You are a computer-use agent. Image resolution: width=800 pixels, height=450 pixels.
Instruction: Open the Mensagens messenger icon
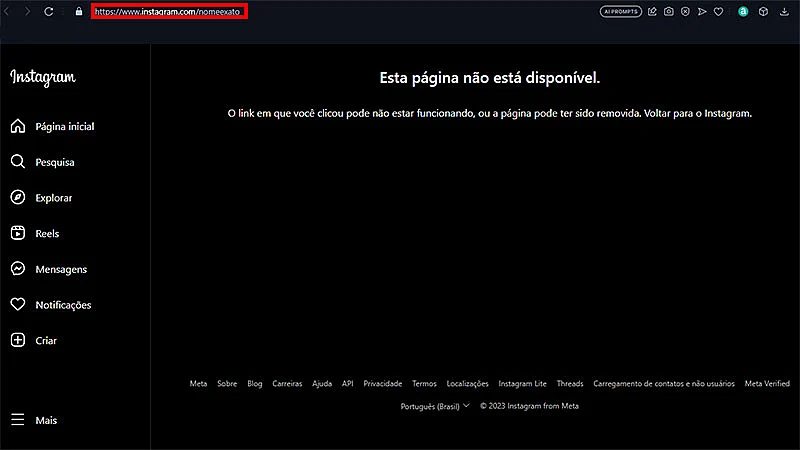pos(18,269)
